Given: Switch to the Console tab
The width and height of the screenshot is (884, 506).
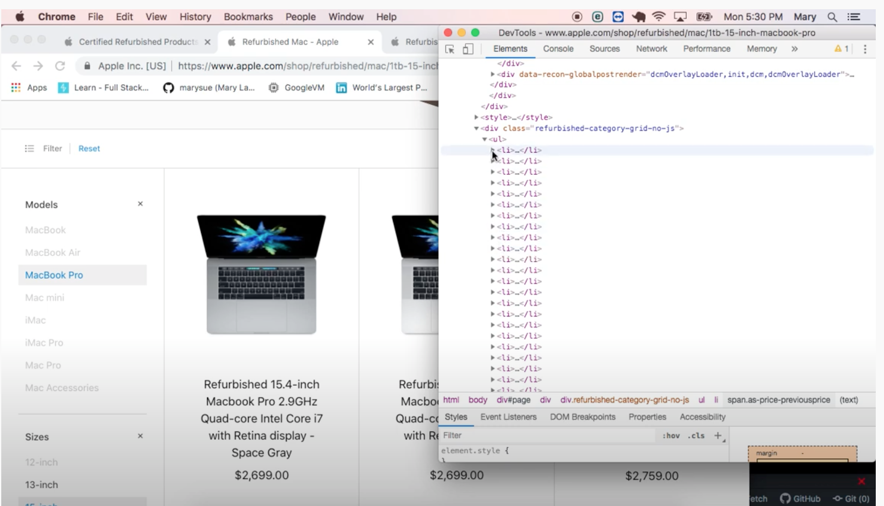Looking at the screenshot, I should 558,49.
